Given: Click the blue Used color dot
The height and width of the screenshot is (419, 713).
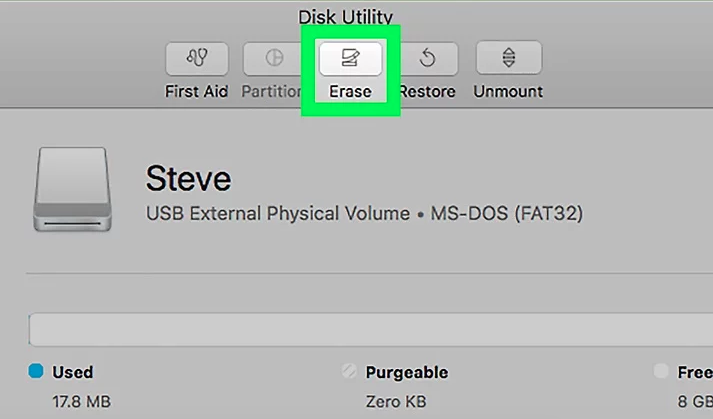Looking at the screenshot, I should pyautogui.click(x=36, y=371).
